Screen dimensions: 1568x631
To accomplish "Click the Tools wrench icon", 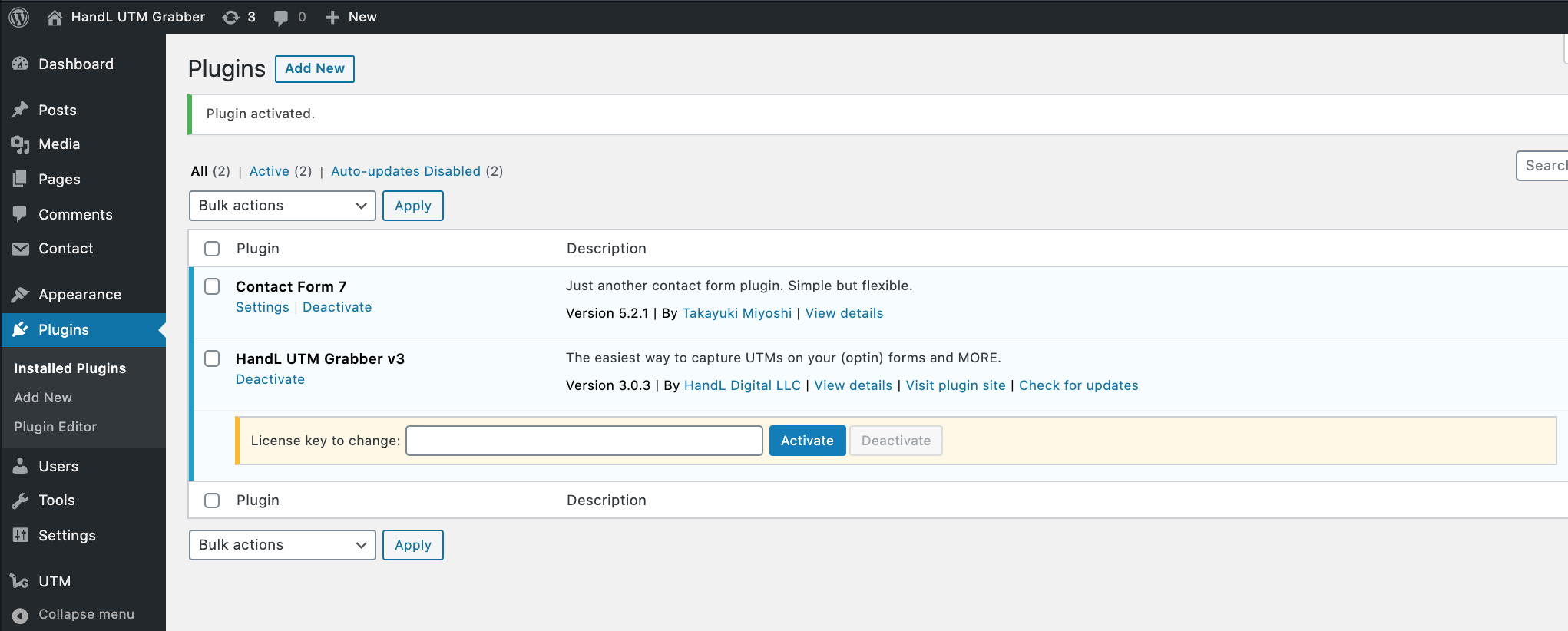I will (x=21, y=501).
